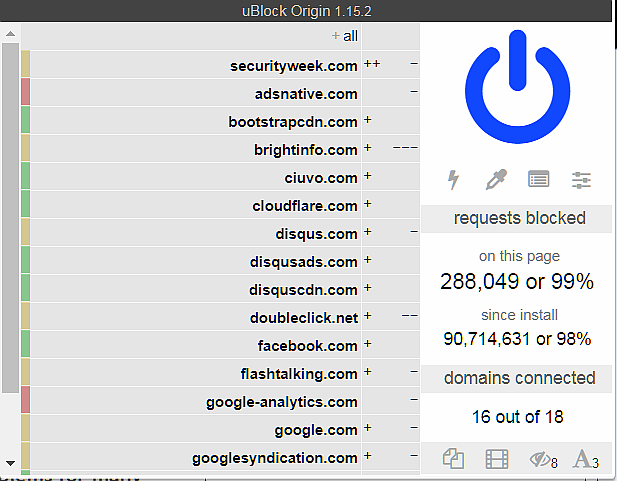Click rule cell of disqus.com row
Viewport: 617px width, 481px height.
[x=391, y=232]
